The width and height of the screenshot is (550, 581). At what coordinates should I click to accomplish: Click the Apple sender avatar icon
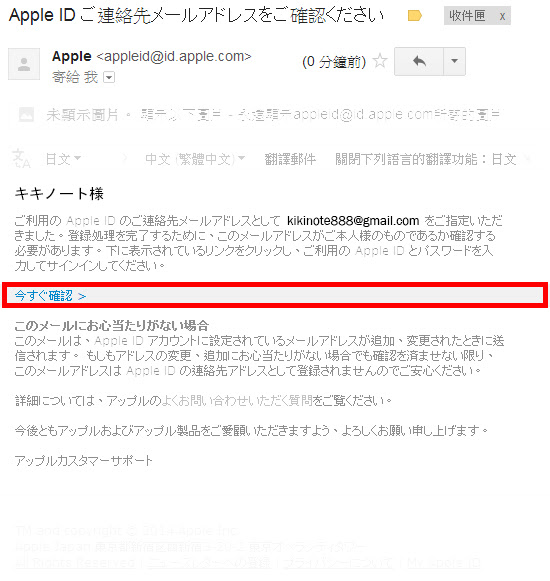click(x=24, y=64)
